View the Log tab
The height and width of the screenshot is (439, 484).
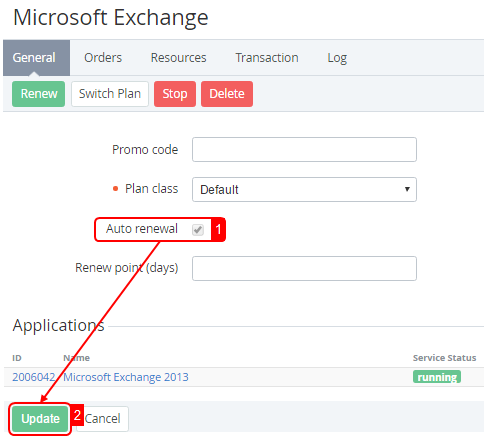(337, 58)
